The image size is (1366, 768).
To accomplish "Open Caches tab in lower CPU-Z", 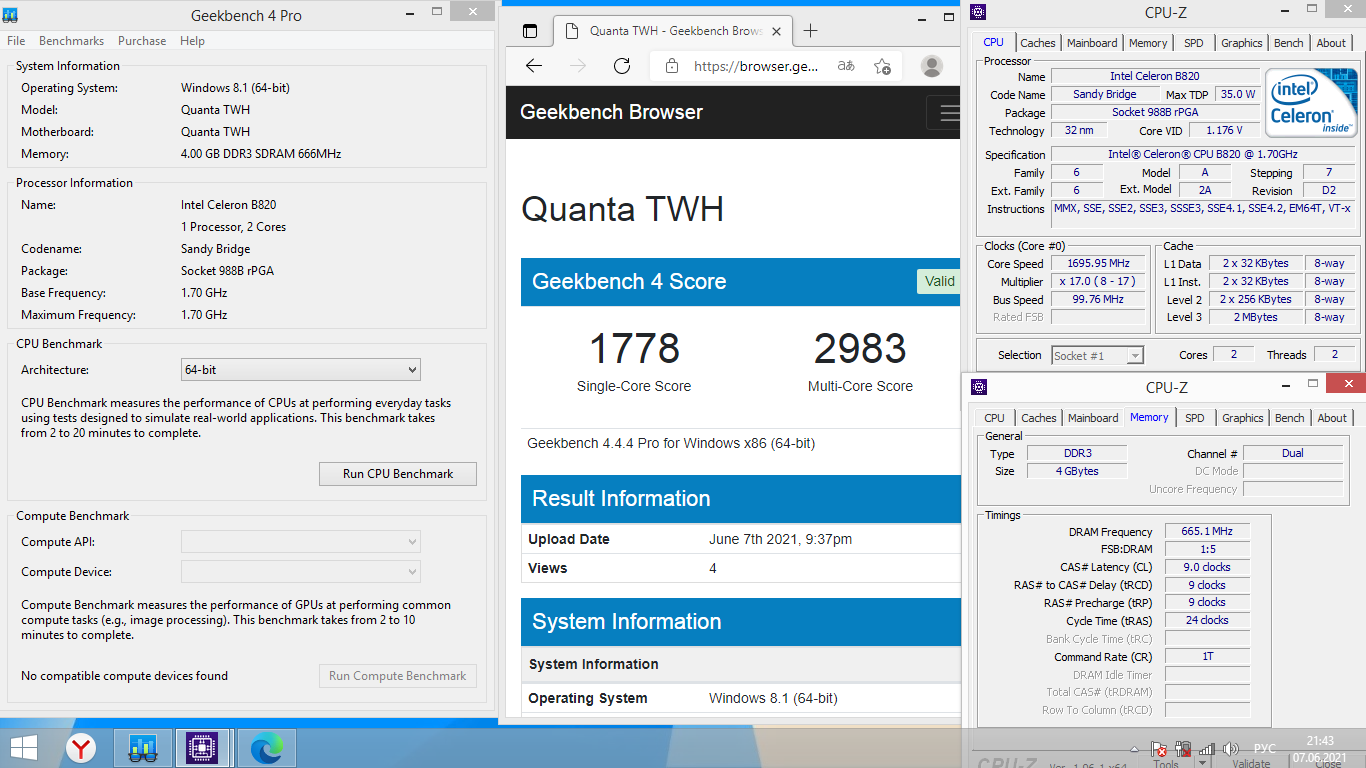I will (1038, 418).
